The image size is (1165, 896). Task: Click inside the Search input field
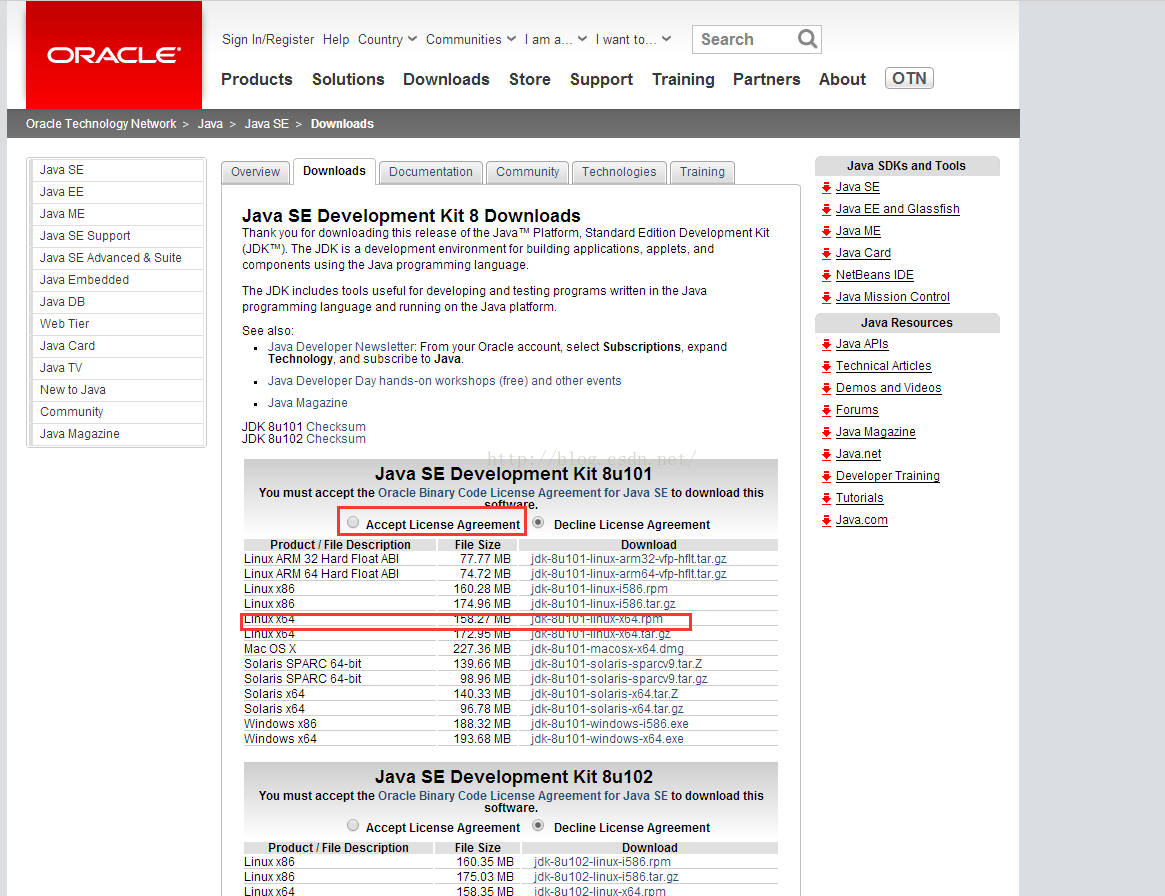(x=744, y=39)
